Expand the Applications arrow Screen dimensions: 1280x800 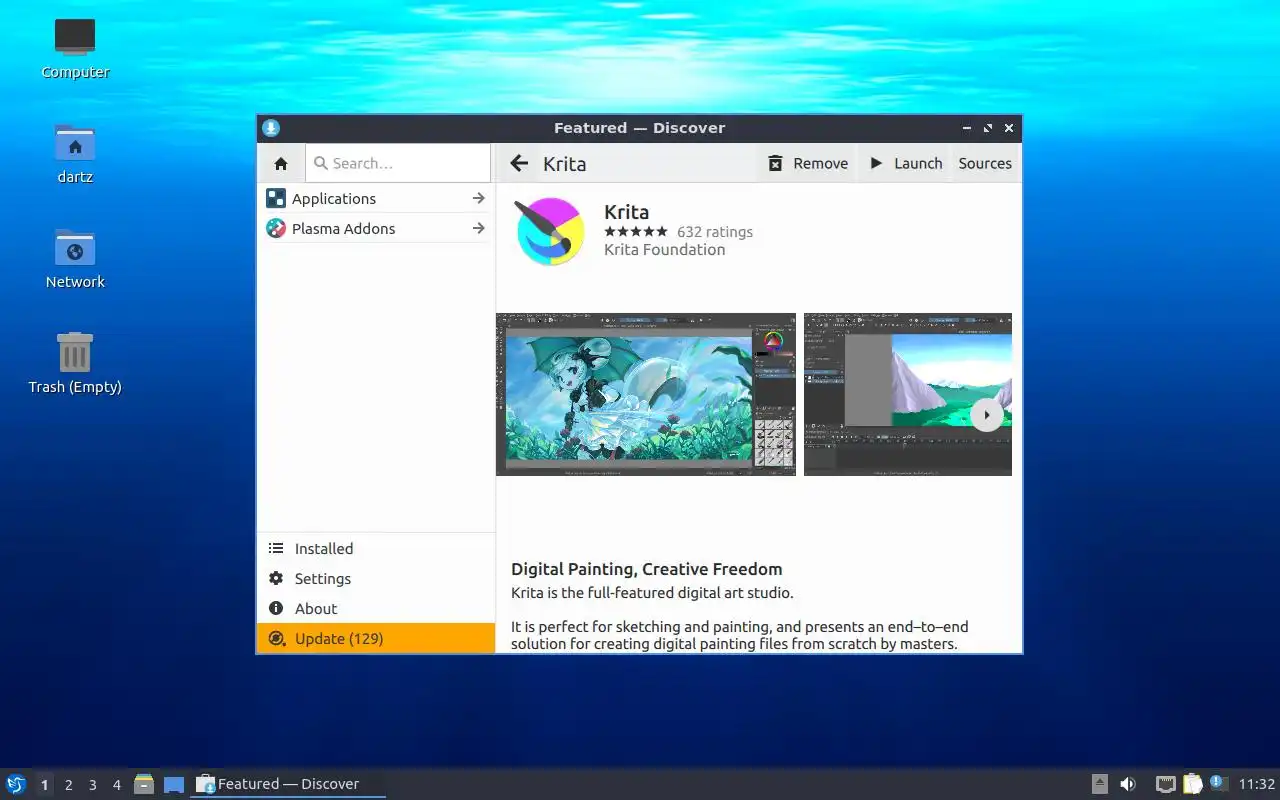tap(479, 198)
